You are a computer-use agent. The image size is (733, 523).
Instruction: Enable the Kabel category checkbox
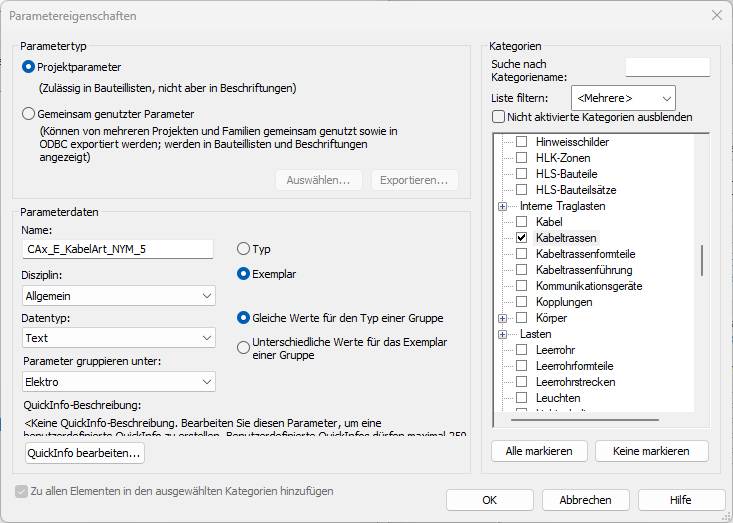click(x=521, y=222)
